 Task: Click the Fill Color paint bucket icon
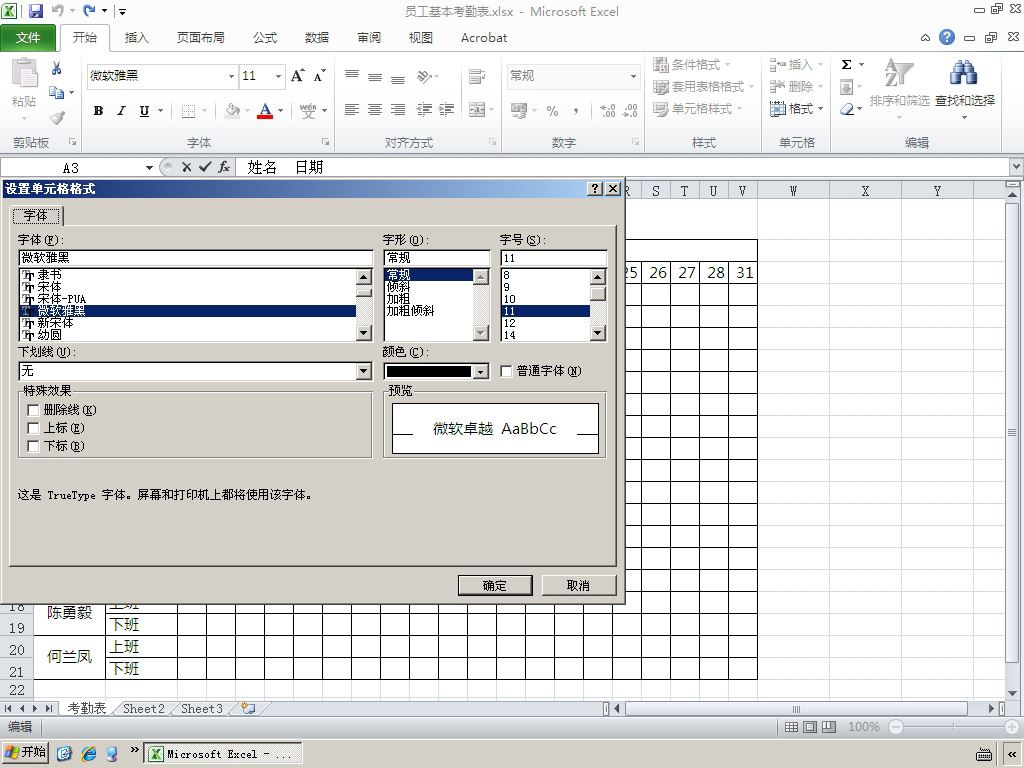point(232,111)
